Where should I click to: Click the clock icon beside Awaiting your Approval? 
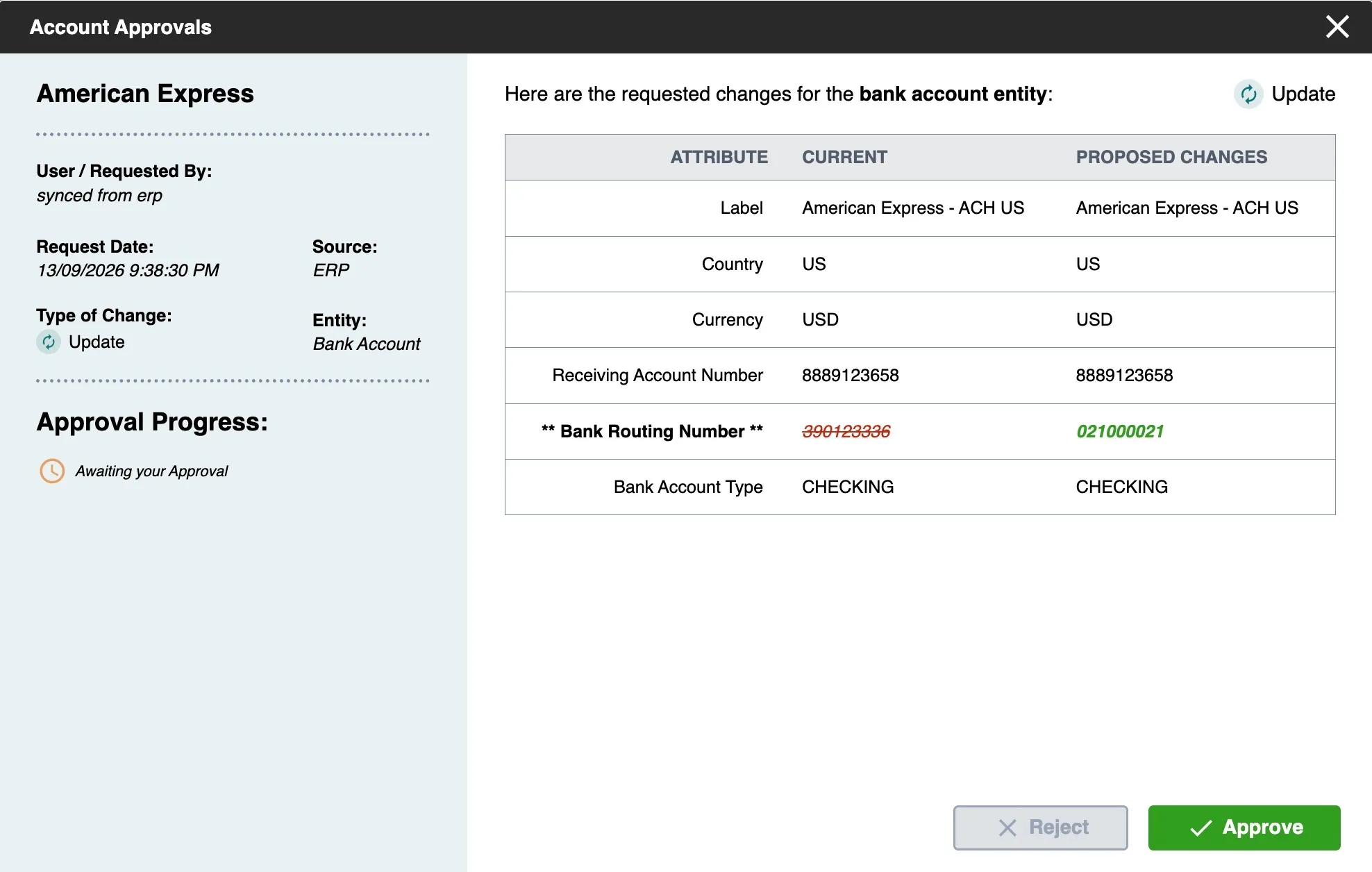pyautogui.click(x=52, y=471)
